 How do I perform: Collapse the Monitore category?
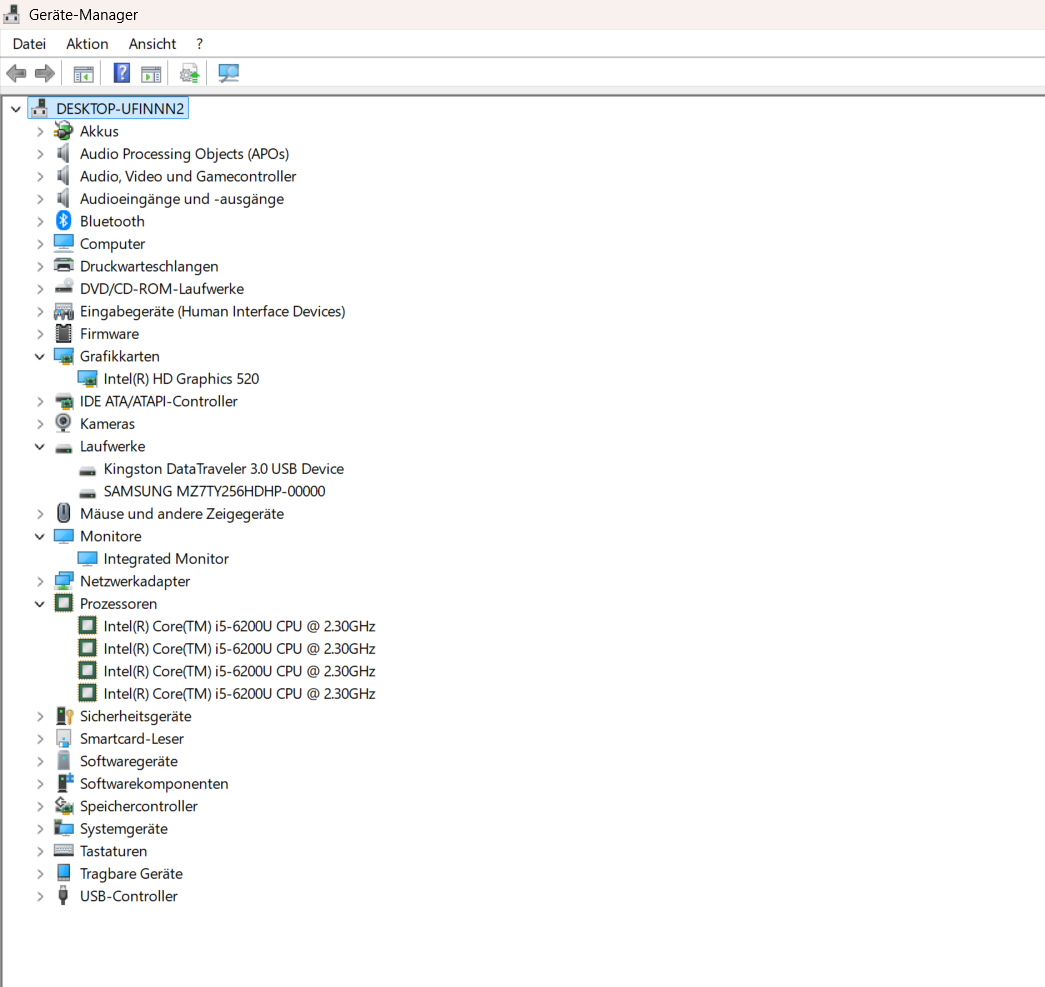39,536
